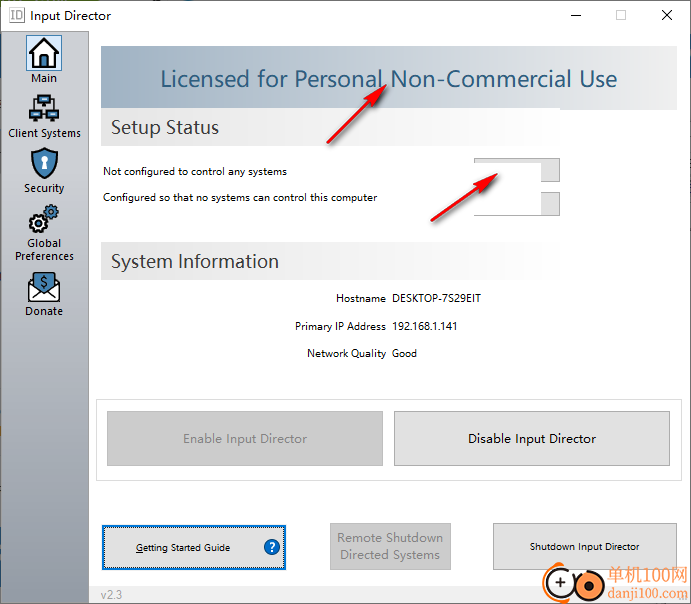Click the greyed Enable Input Director button
The image size is (691, 604).
coord(245,438)
